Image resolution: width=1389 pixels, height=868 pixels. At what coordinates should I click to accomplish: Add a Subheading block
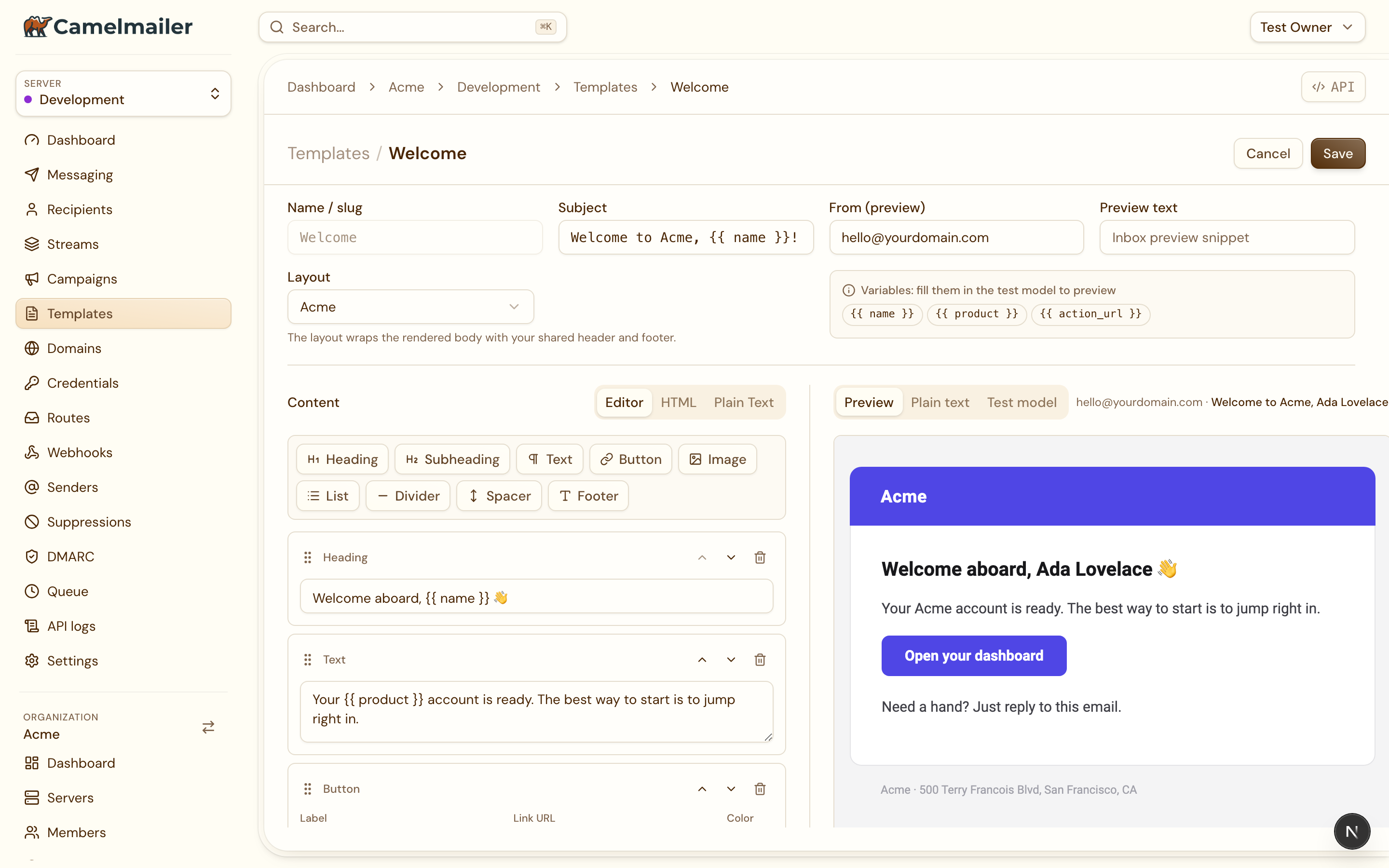click(452, 459)
